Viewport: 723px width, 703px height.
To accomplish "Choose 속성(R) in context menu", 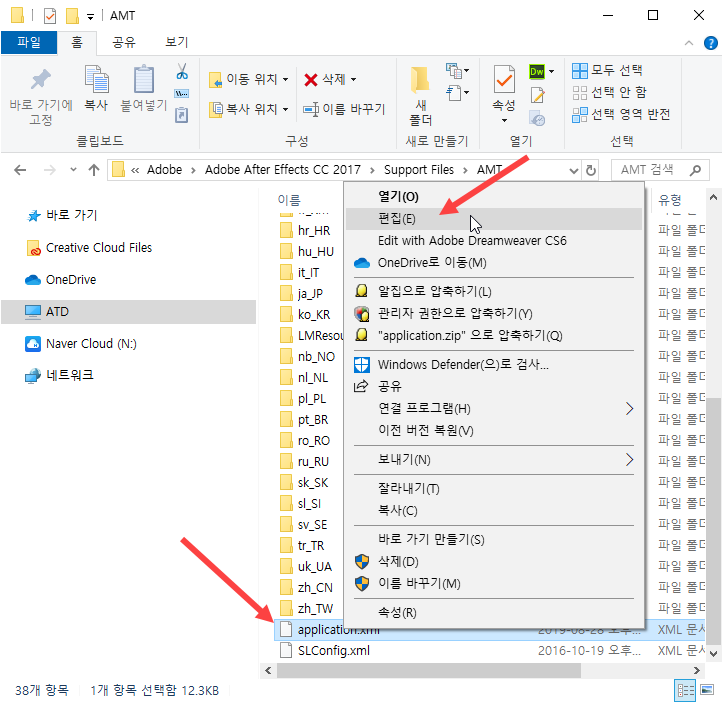I will [x=493, y=613].
